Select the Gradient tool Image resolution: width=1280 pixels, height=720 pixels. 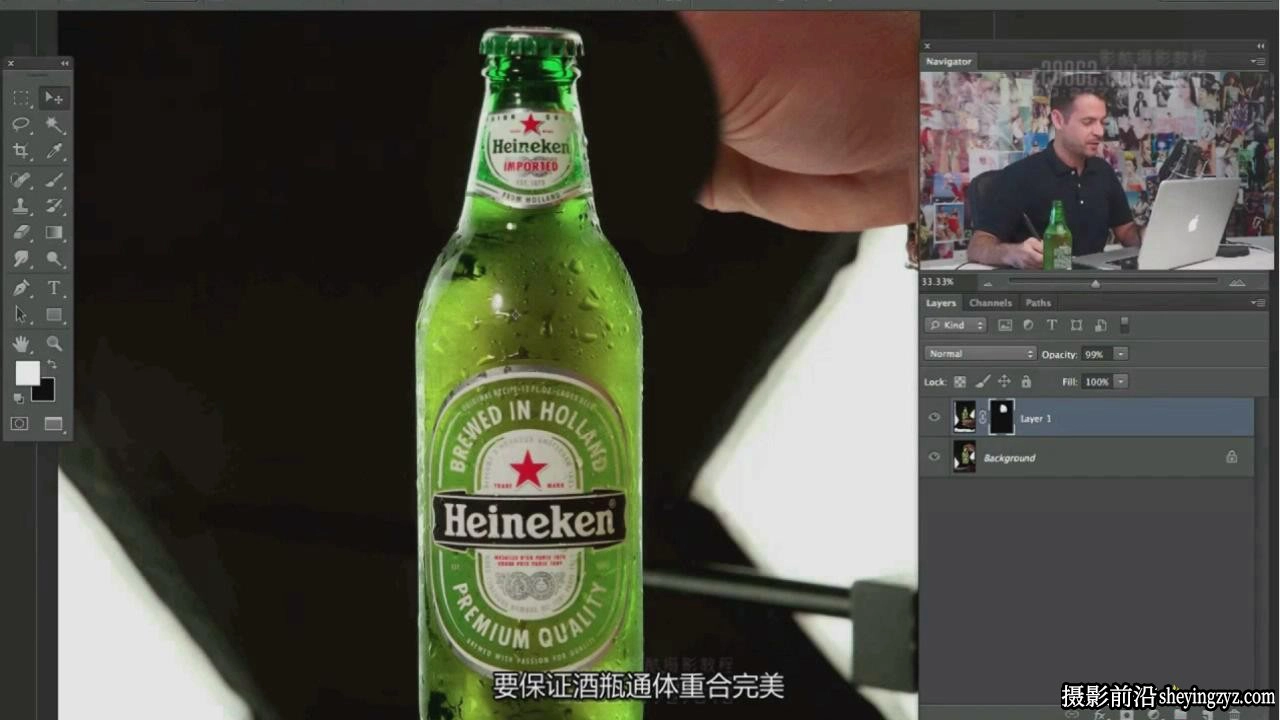click(54, 232)
